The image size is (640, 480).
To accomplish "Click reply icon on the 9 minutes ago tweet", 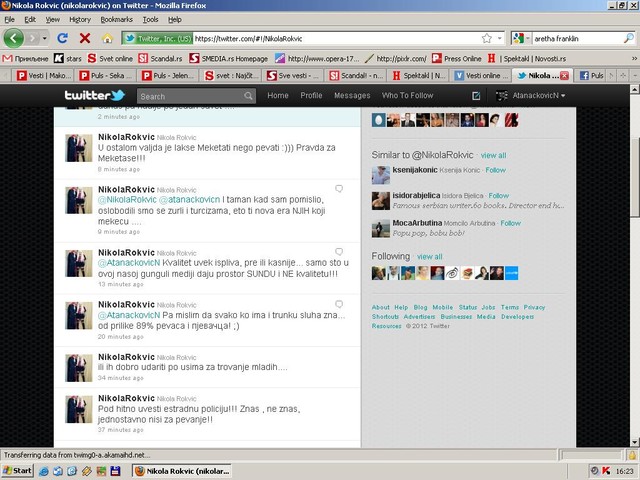I will point(339,189).
